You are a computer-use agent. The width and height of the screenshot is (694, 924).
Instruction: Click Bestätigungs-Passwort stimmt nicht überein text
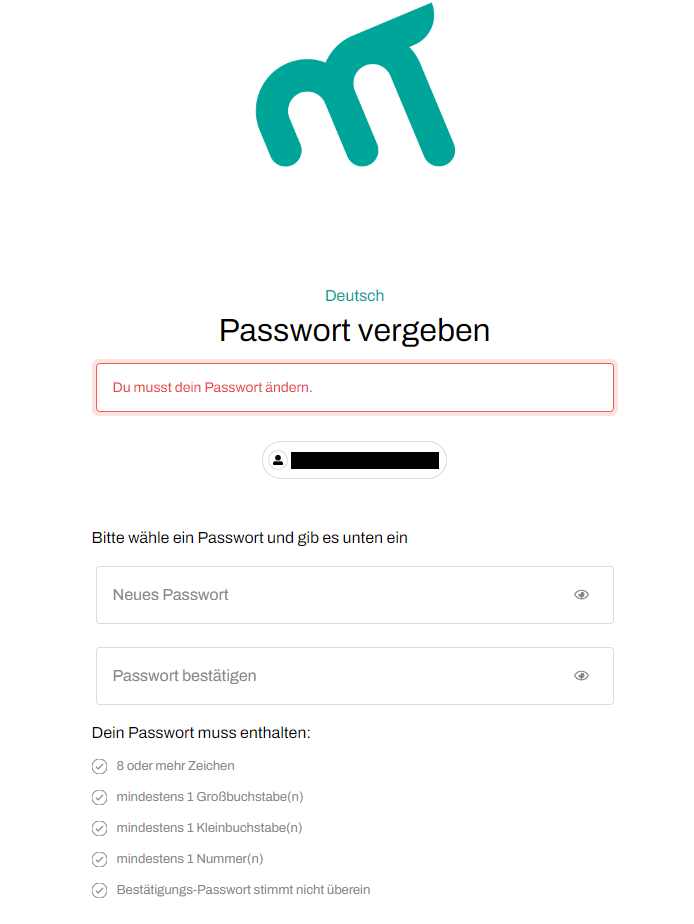tap(243, 889)
